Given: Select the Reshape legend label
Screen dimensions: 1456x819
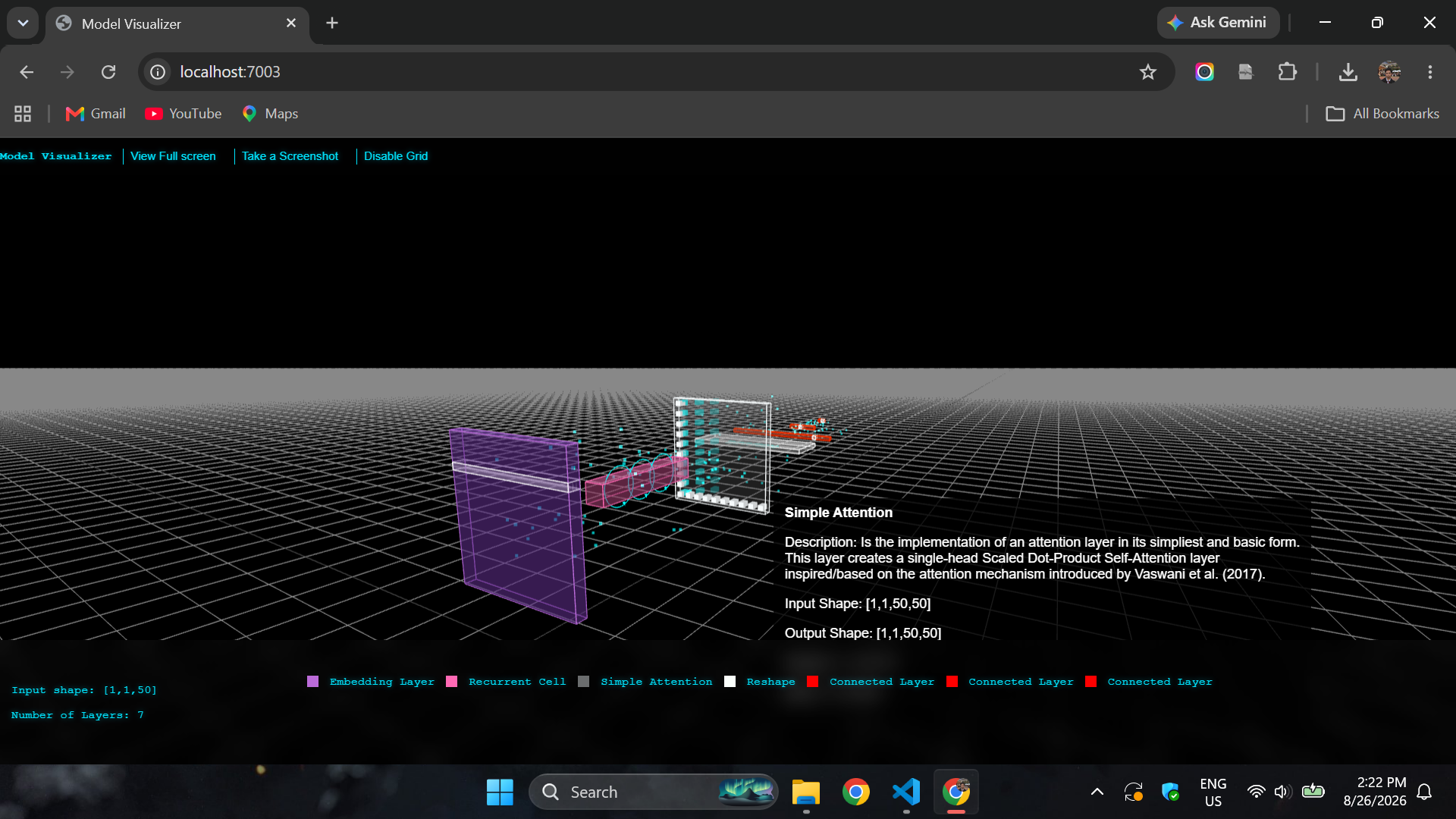Looking at the screenshot, I should [771, 682].
